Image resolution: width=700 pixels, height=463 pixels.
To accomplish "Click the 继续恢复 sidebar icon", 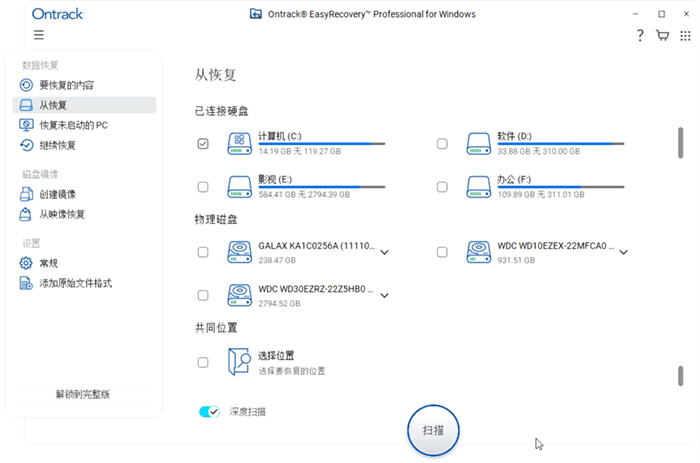I will coord(26,145).
